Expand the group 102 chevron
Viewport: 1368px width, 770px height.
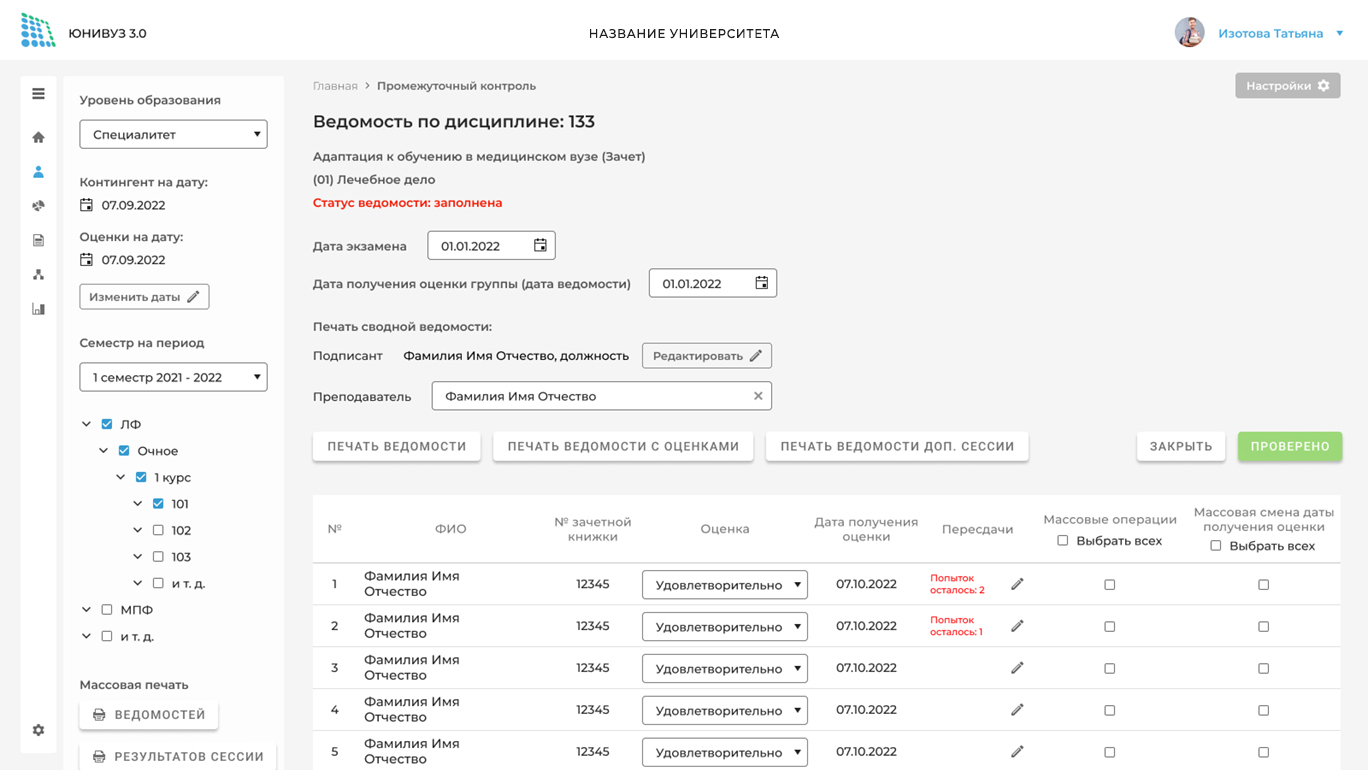pos(138,530)
